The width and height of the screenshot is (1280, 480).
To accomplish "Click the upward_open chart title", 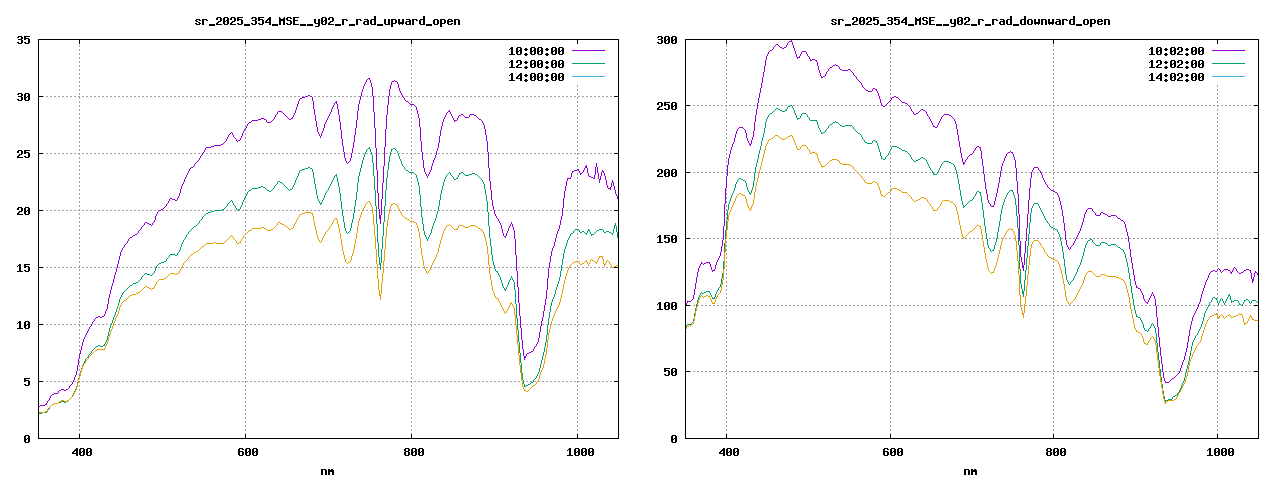I will tap(328, 21).
